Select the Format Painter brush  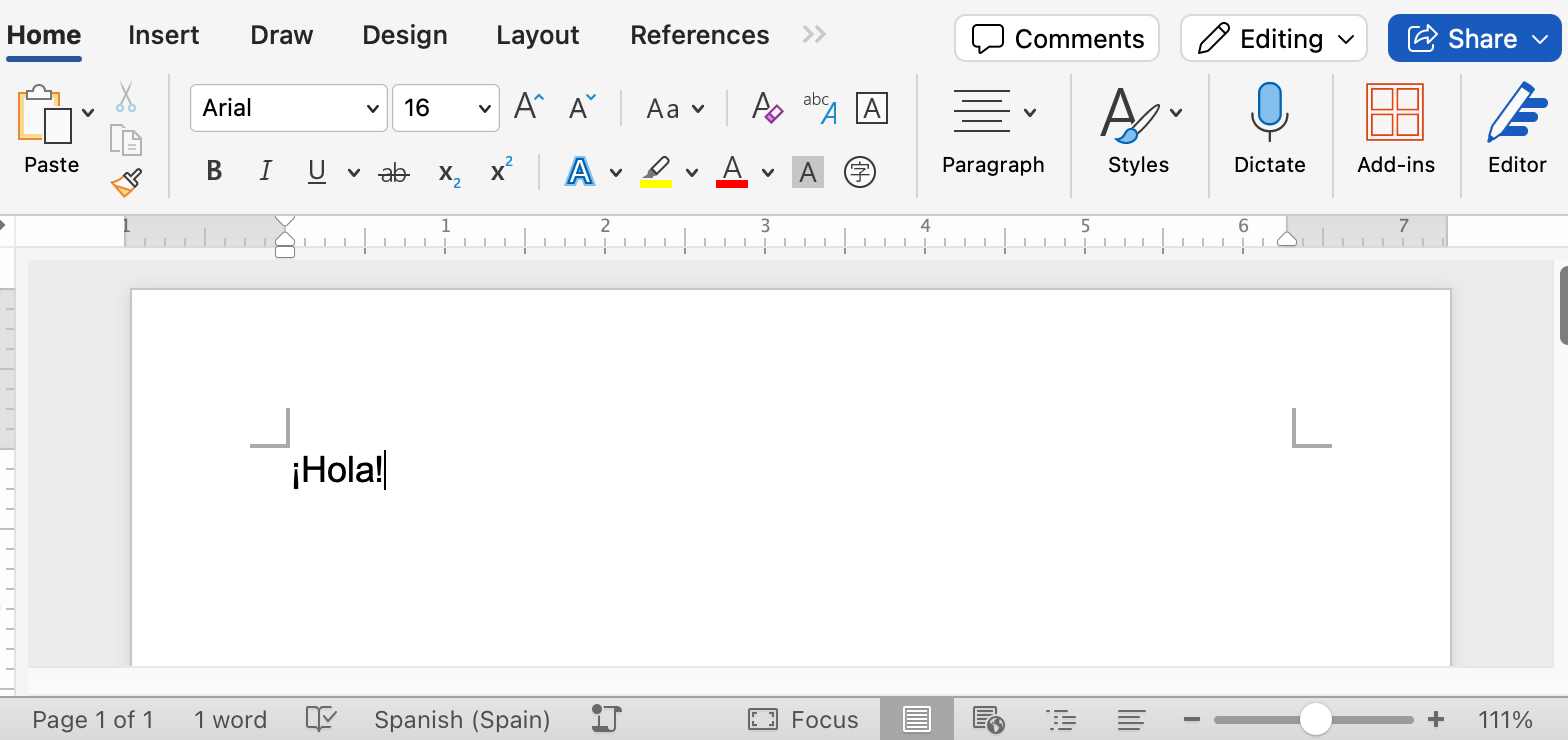(126, 183)
